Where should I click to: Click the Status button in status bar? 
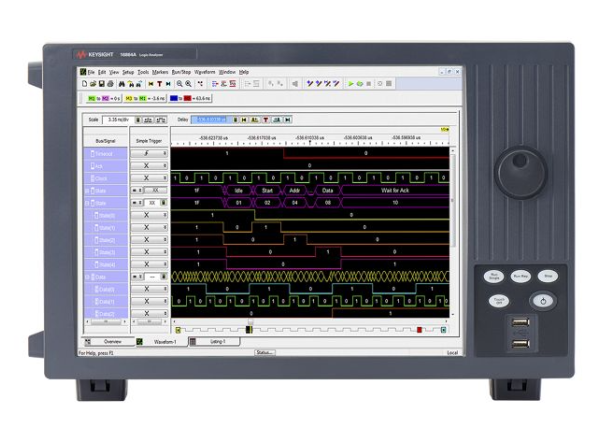(x=265, y=352)
